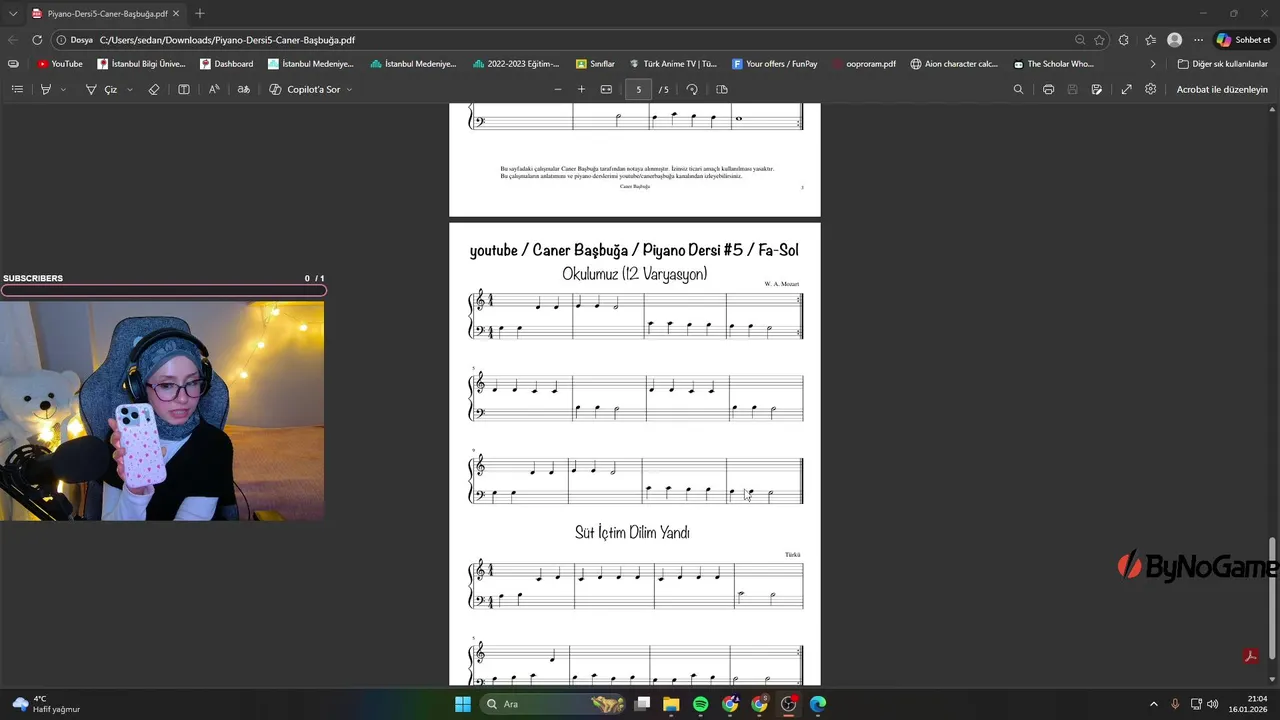The image size is (1280, 720).
Task: Select the highlight tool in PDF toolbar
Action: coord(45,89)
